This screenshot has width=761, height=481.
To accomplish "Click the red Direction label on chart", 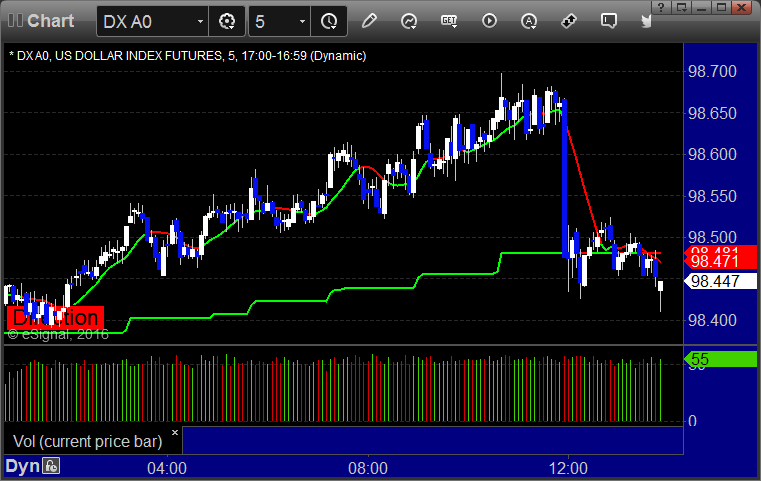I will pos(55,318).
